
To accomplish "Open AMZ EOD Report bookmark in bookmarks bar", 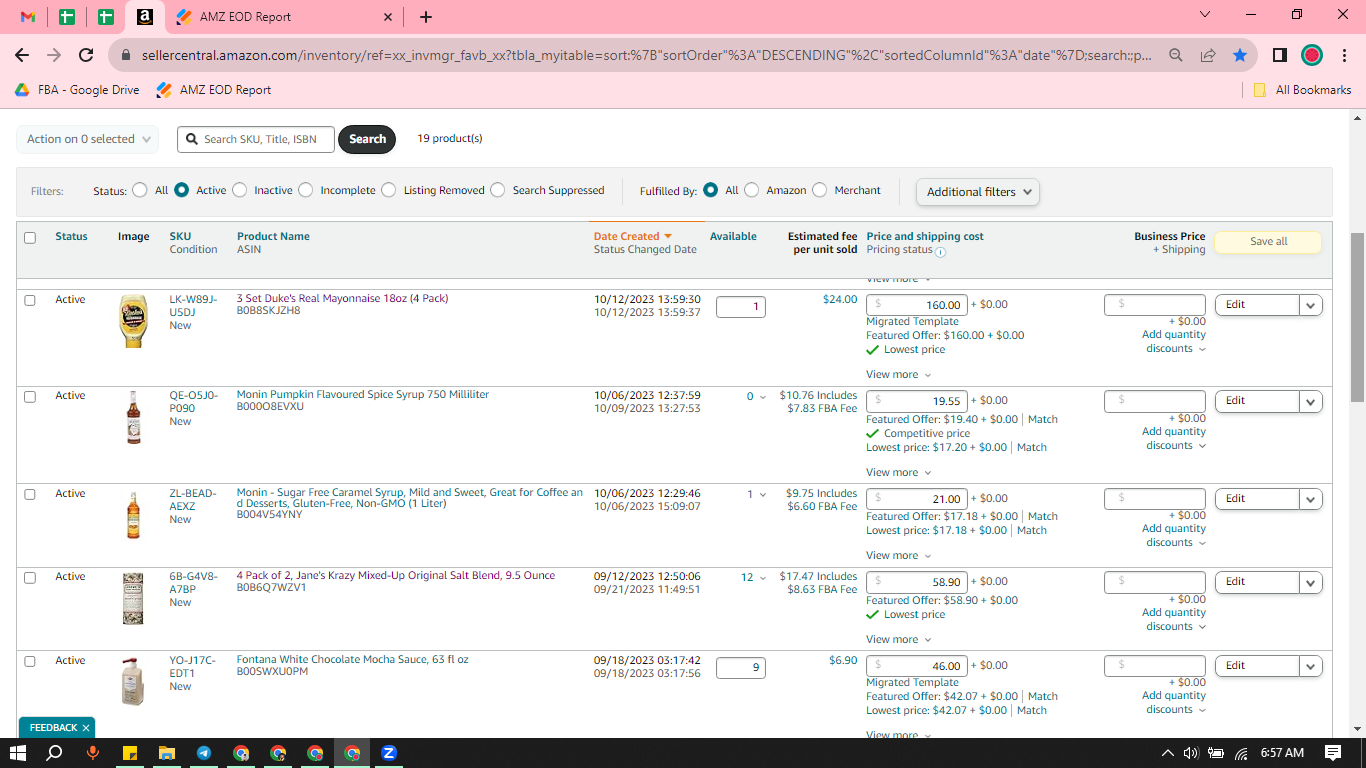I will click(x=214, y=90).
